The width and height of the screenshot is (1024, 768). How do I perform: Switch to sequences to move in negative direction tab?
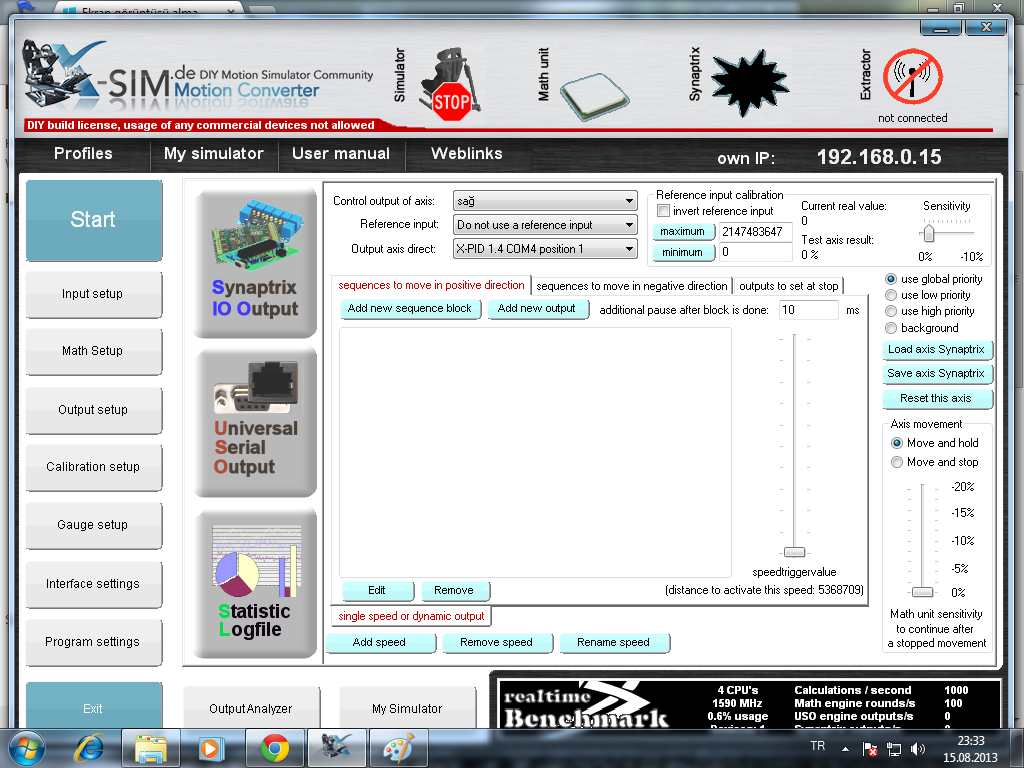point(631,286)
